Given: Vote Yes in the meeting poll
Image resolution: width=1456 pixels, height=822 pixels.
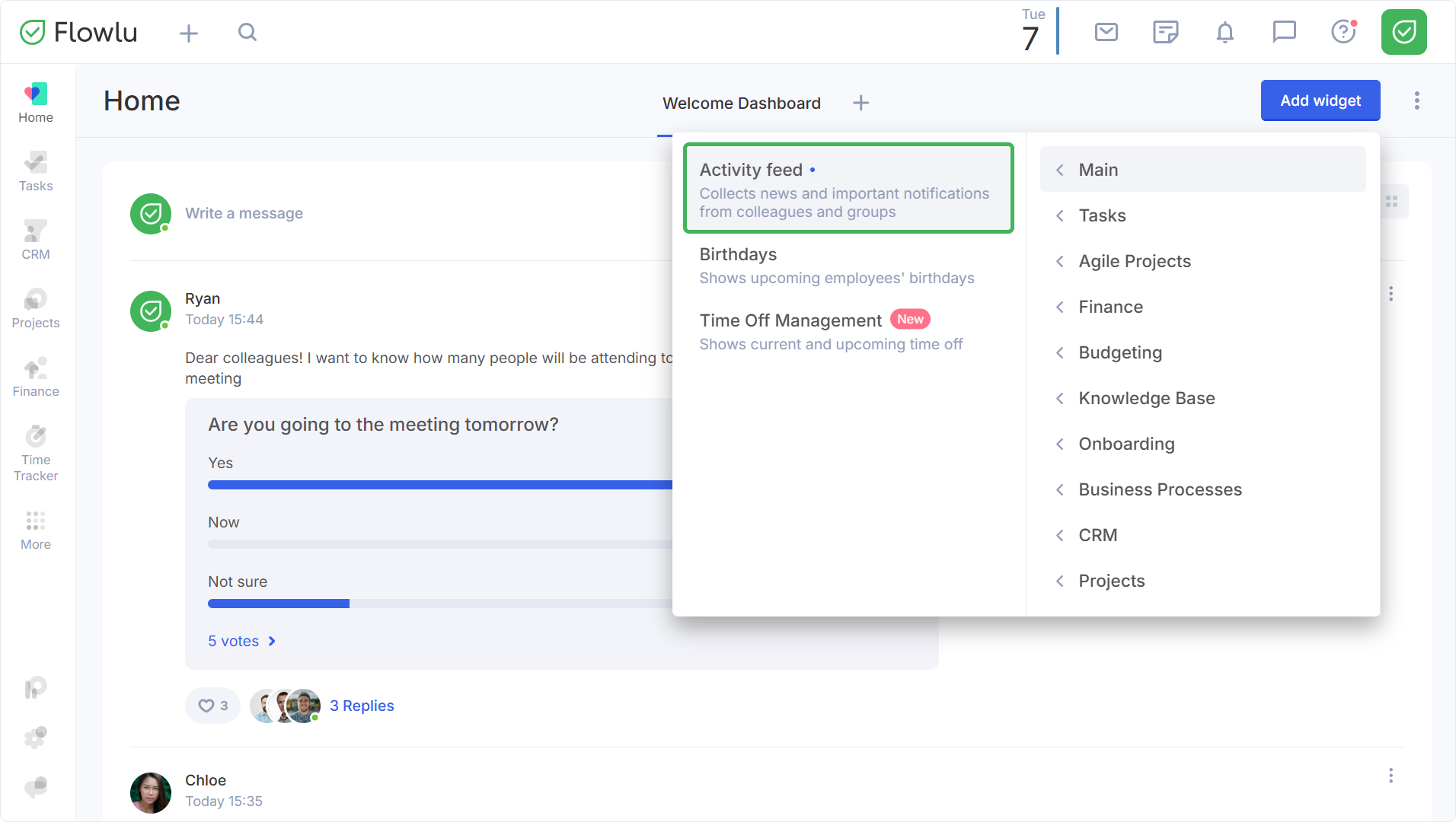Looking at the screenshot, I should click(221, 463).
